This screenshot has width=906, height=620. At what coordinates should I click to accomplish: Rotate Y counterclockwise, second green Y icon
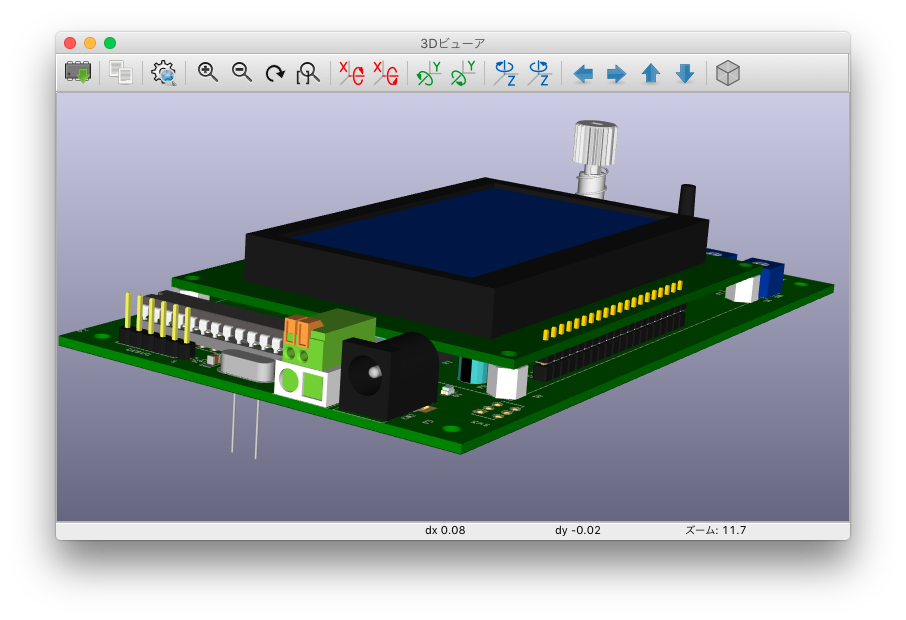tap(463, 73)
